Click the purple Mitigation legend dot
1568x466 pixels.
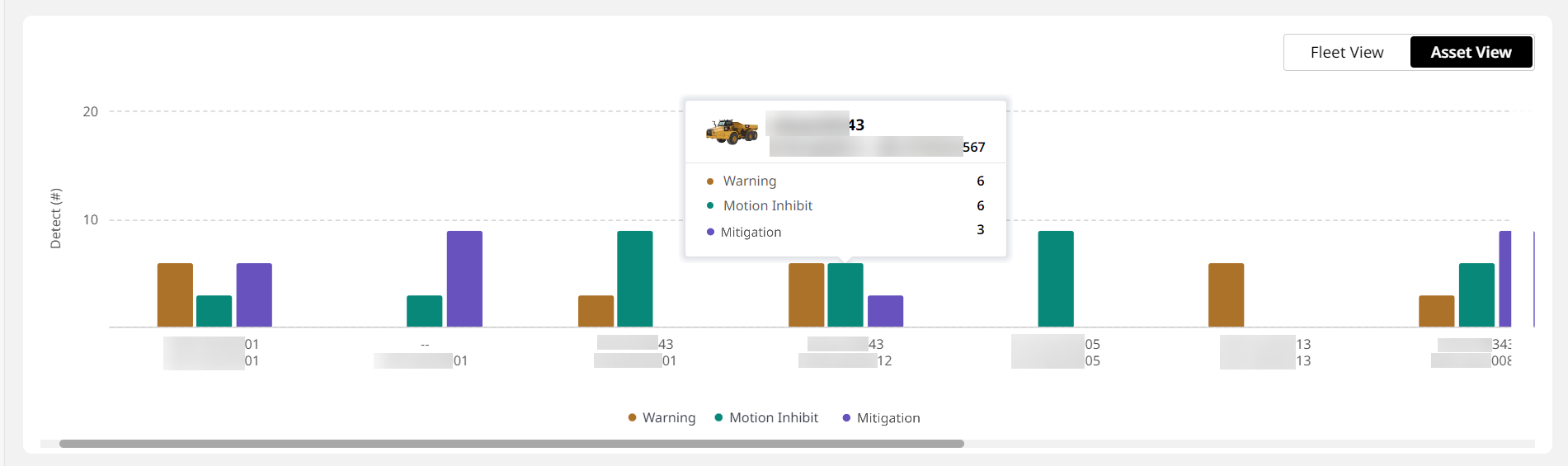846,418
